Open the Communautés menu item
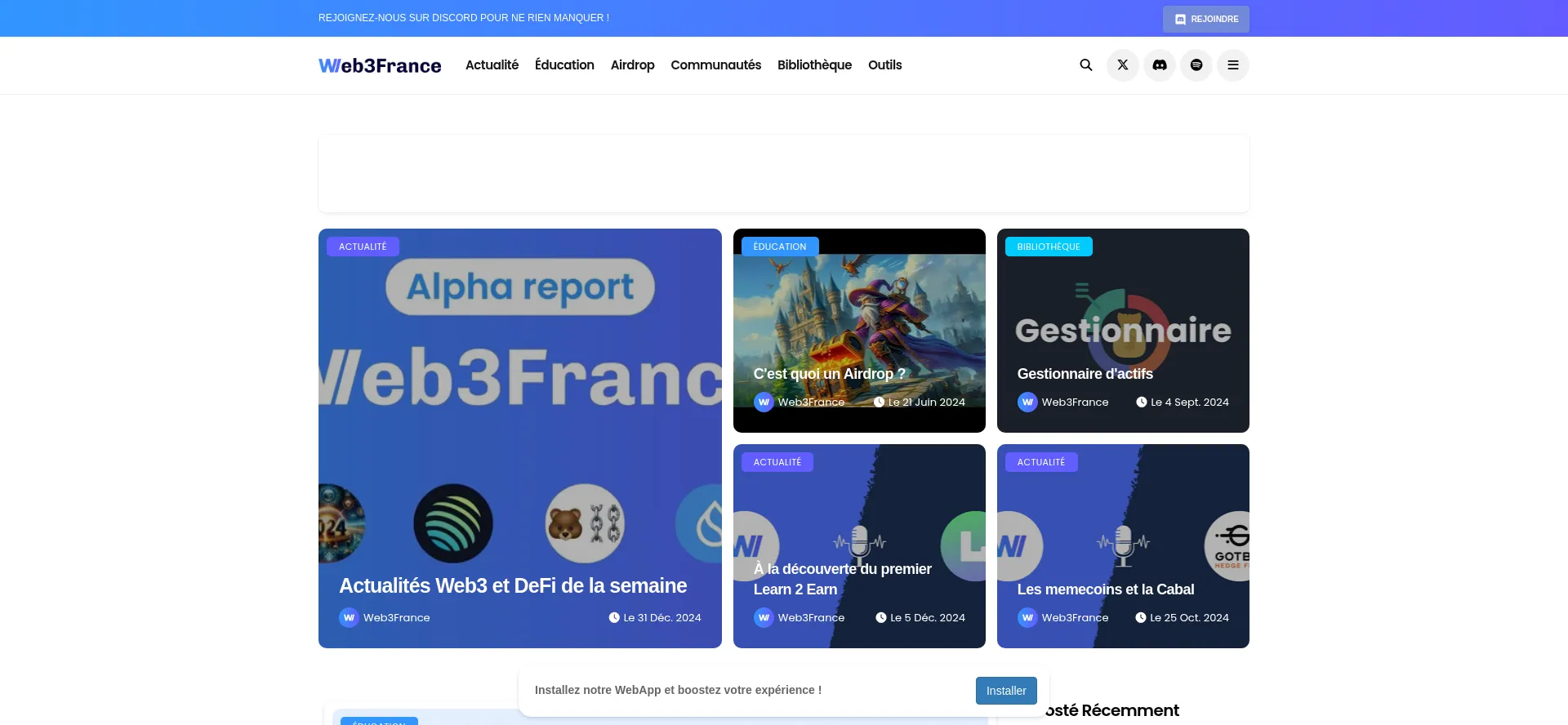 tap(716, 64)
